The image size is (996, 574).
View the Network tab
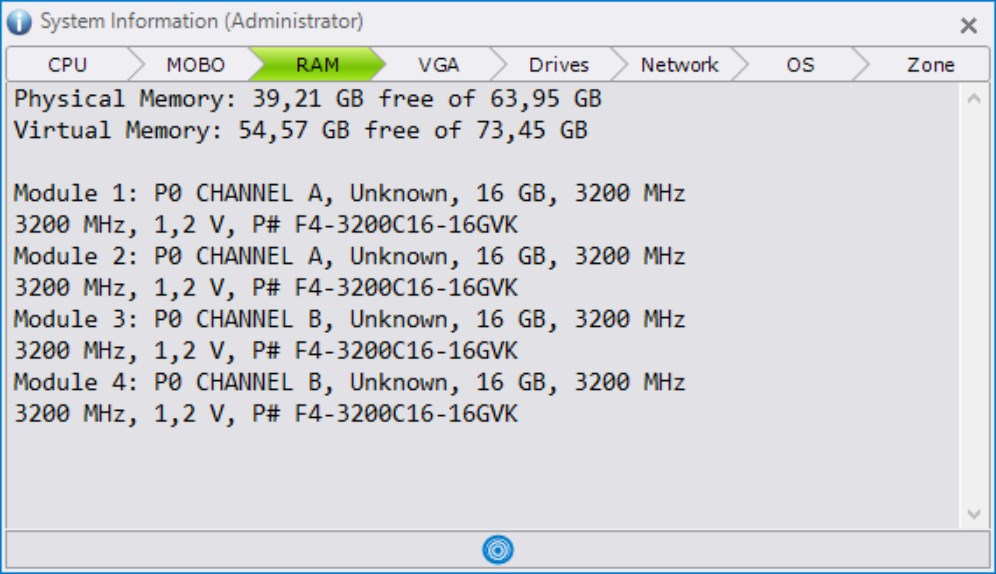679,65
